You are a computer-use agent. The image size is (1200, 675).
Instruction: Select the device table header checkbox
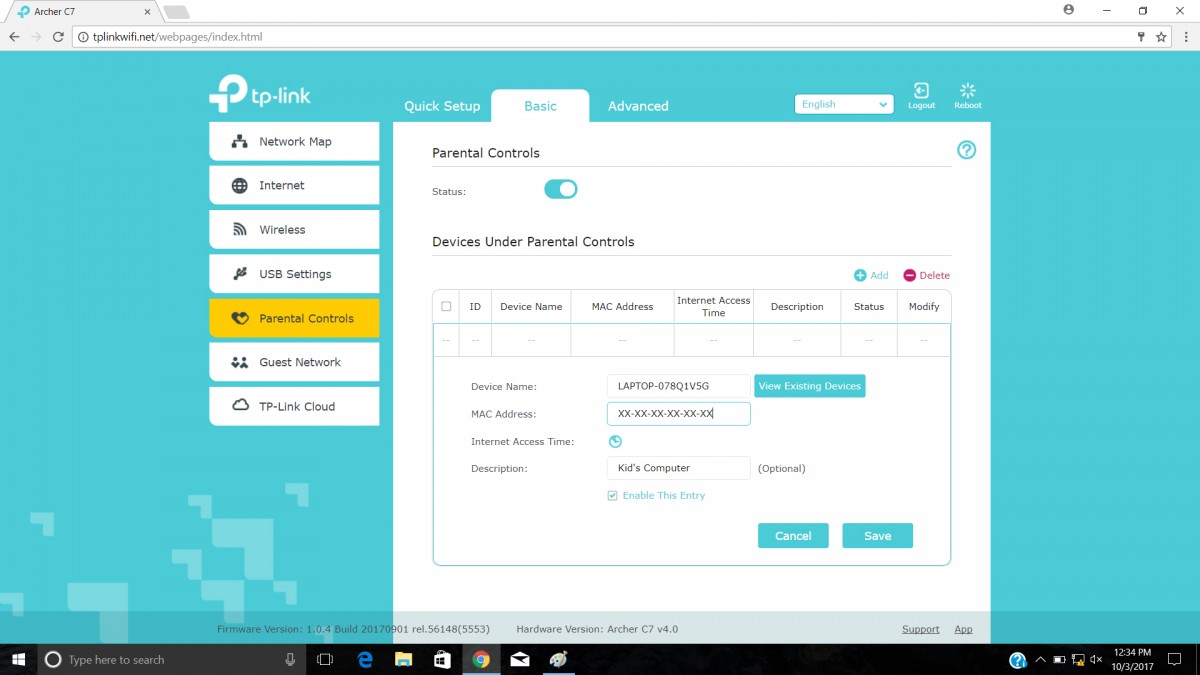(445, 306)
